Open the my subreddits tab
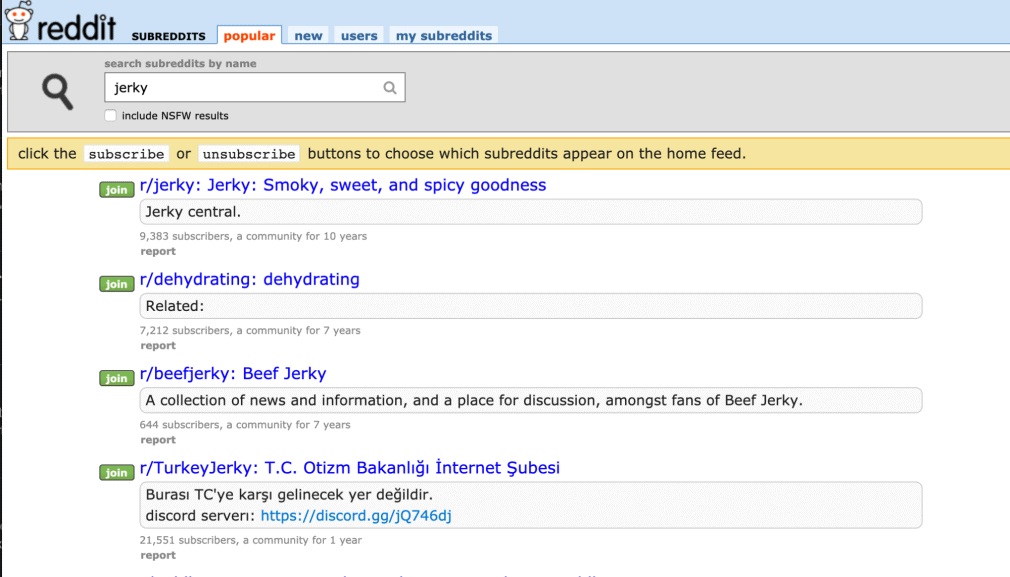 tap(444, 35)
